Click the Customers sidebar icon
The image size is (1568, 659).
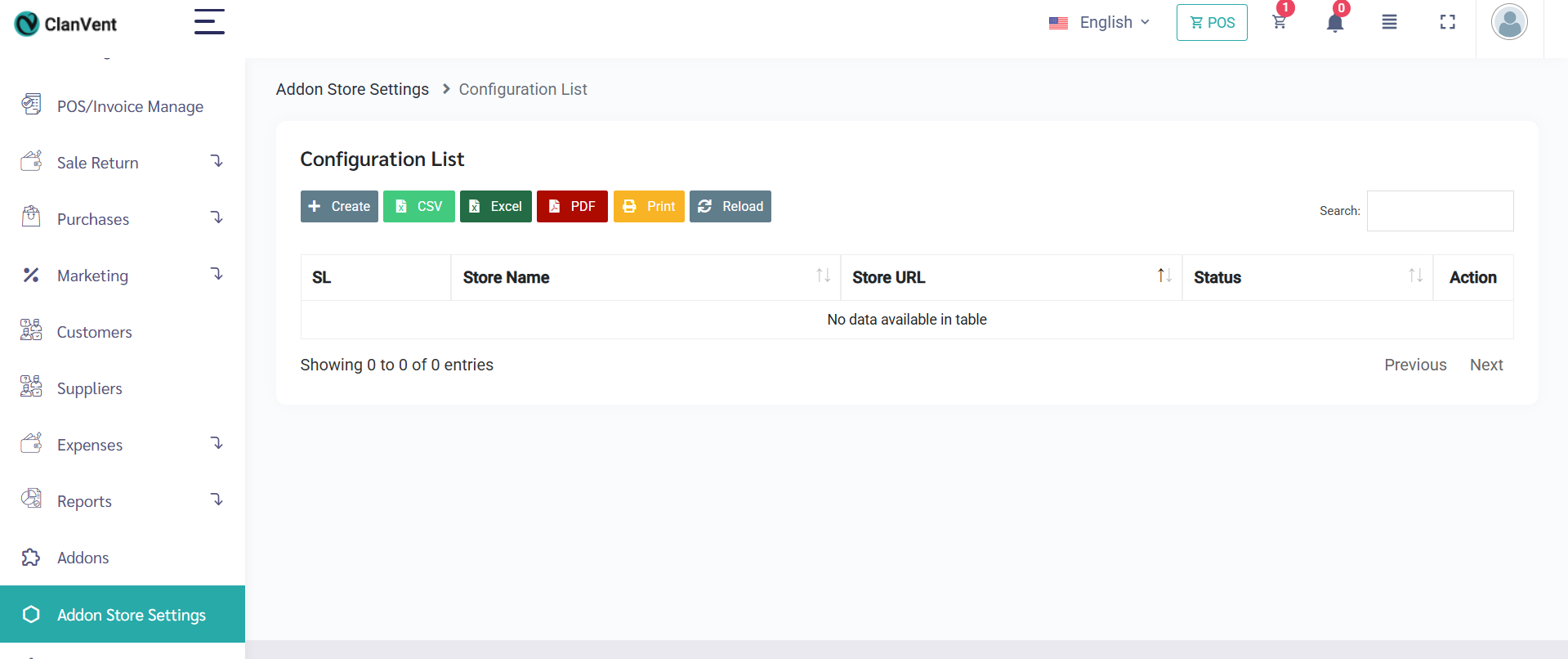click(x=31, y=330)
